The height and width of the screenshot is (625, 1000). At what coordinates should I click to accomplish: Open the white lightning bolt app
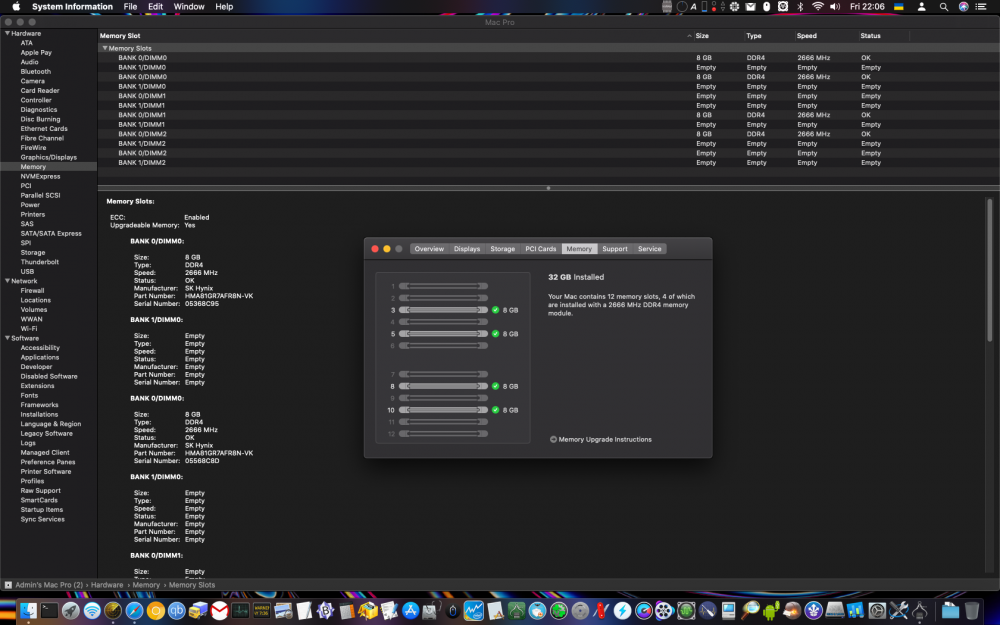(622, 611)
